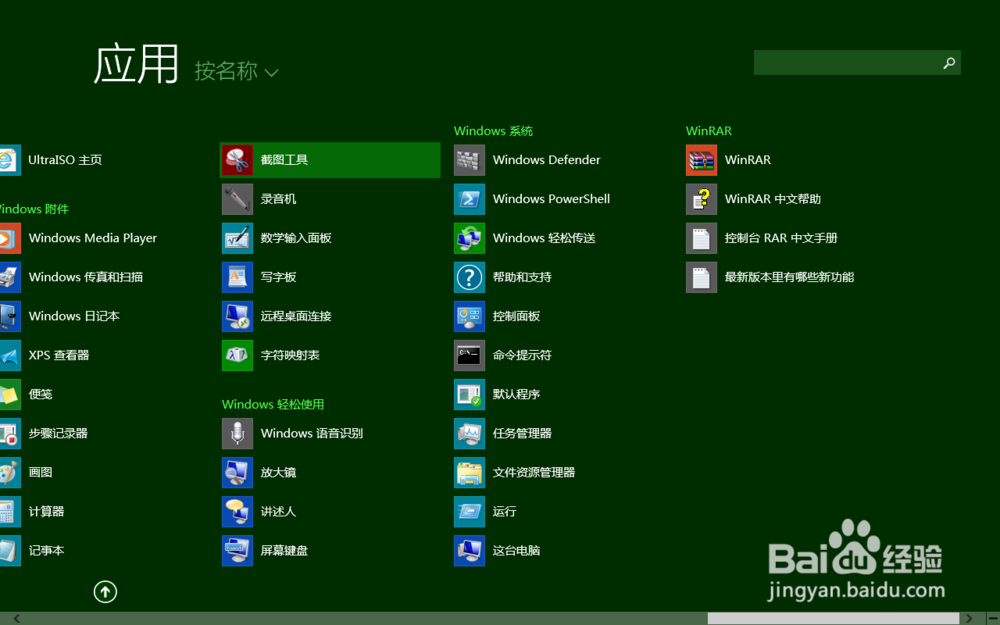Open Magnifier (放大镜) icon

coord(237,473)
